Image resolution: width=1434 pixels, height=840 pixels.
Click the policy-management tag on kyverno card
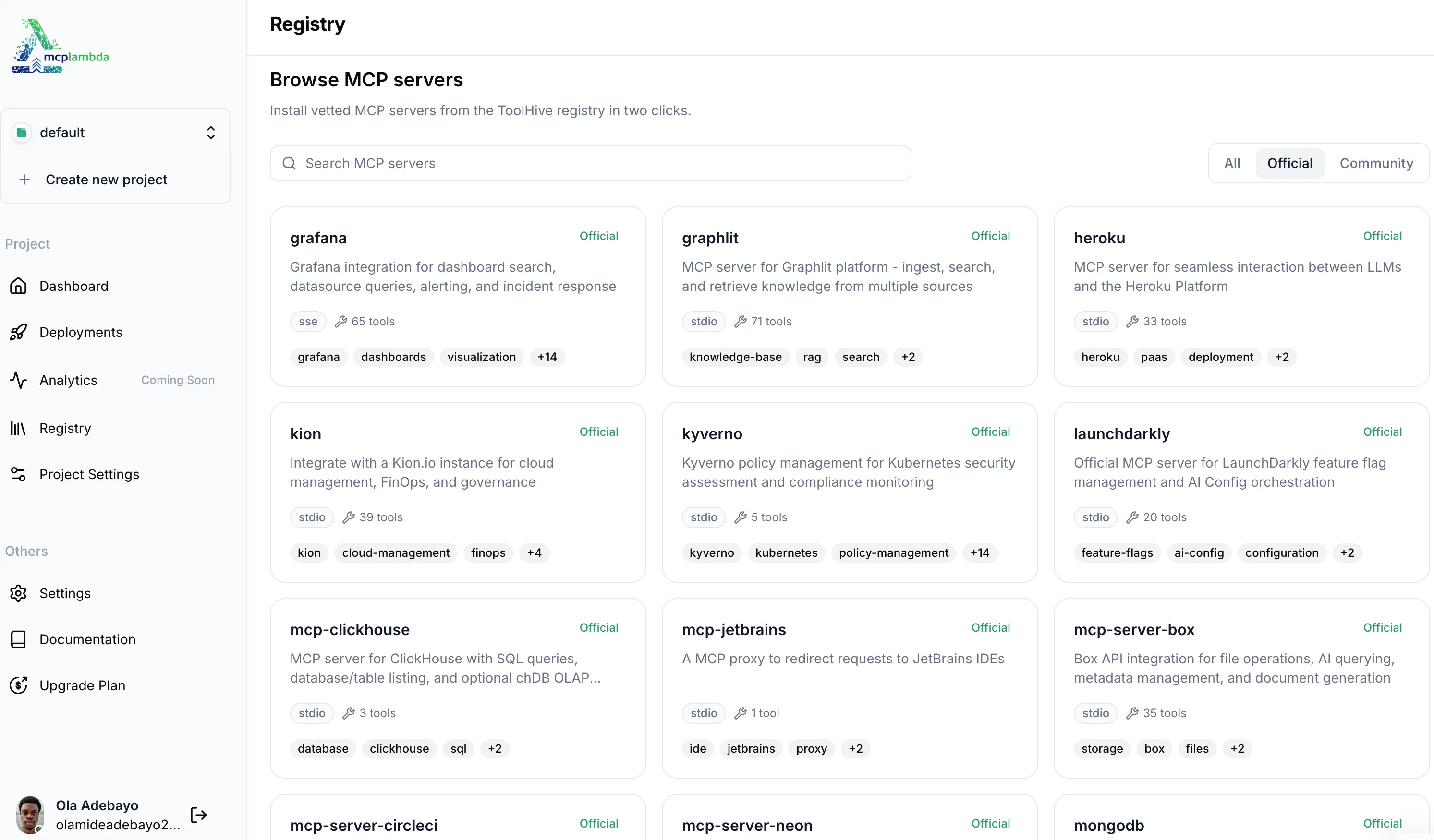click(893, 553)
